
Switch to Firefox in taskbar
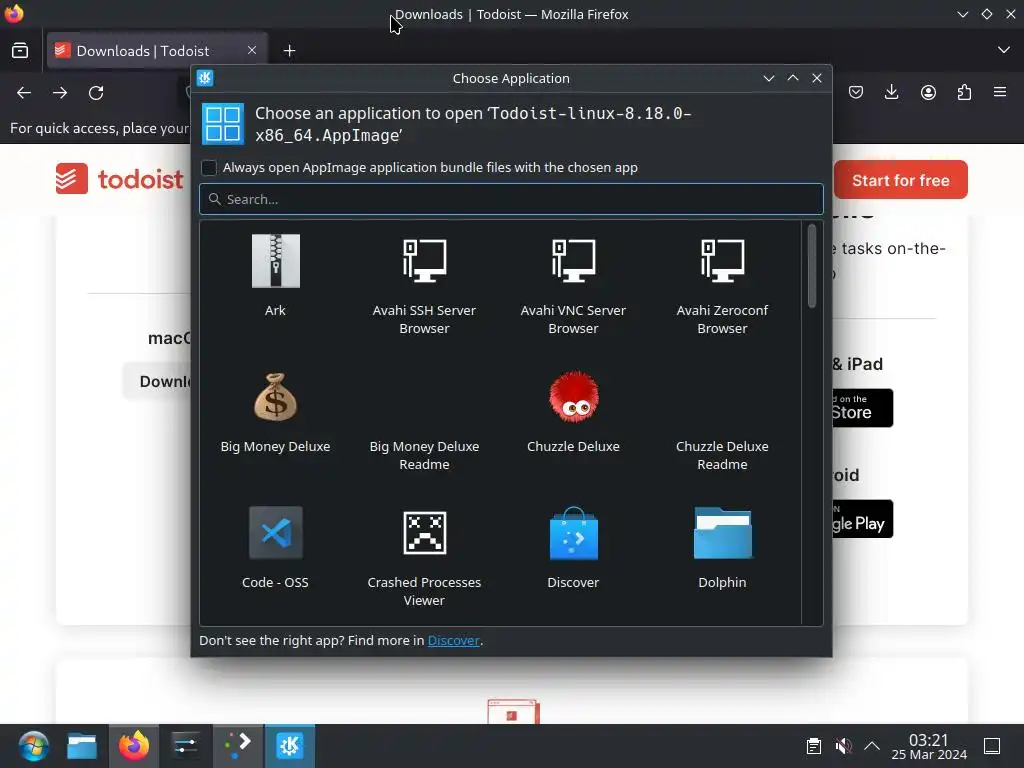[134, 746]
